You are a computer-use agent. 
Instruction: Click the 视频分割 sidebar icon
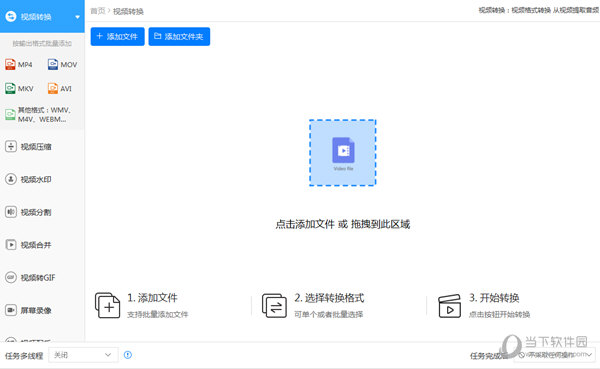point(11,212)
